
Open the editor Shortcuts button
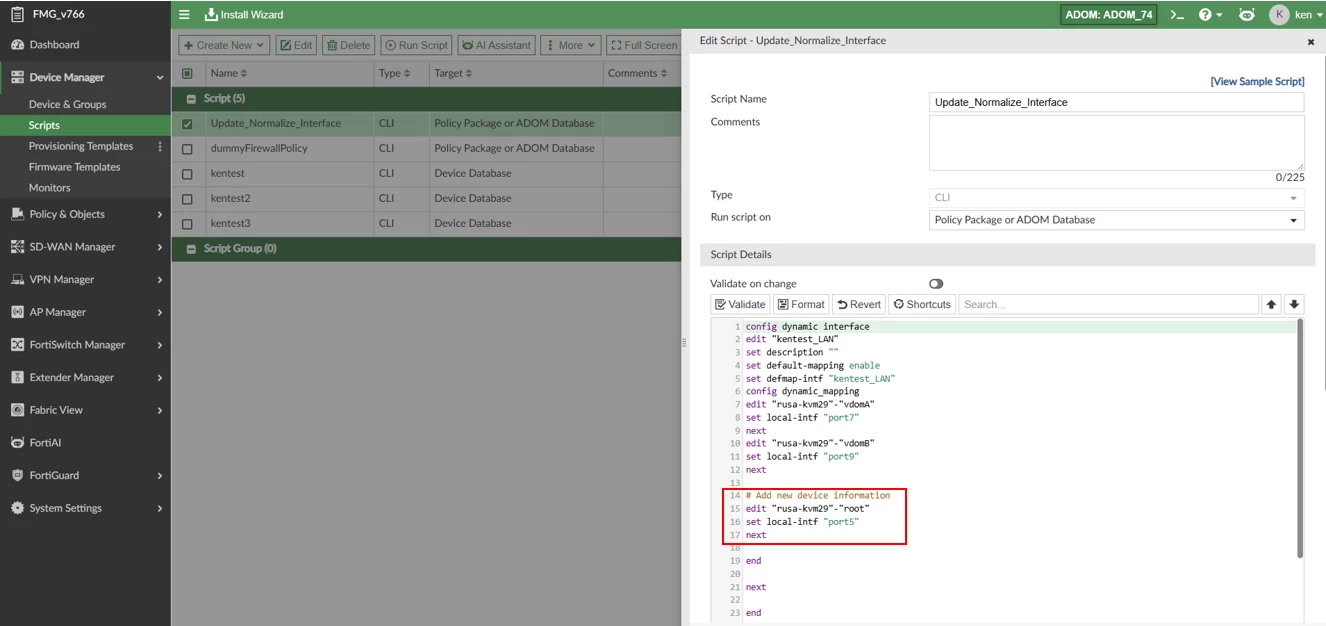(922, 304)
